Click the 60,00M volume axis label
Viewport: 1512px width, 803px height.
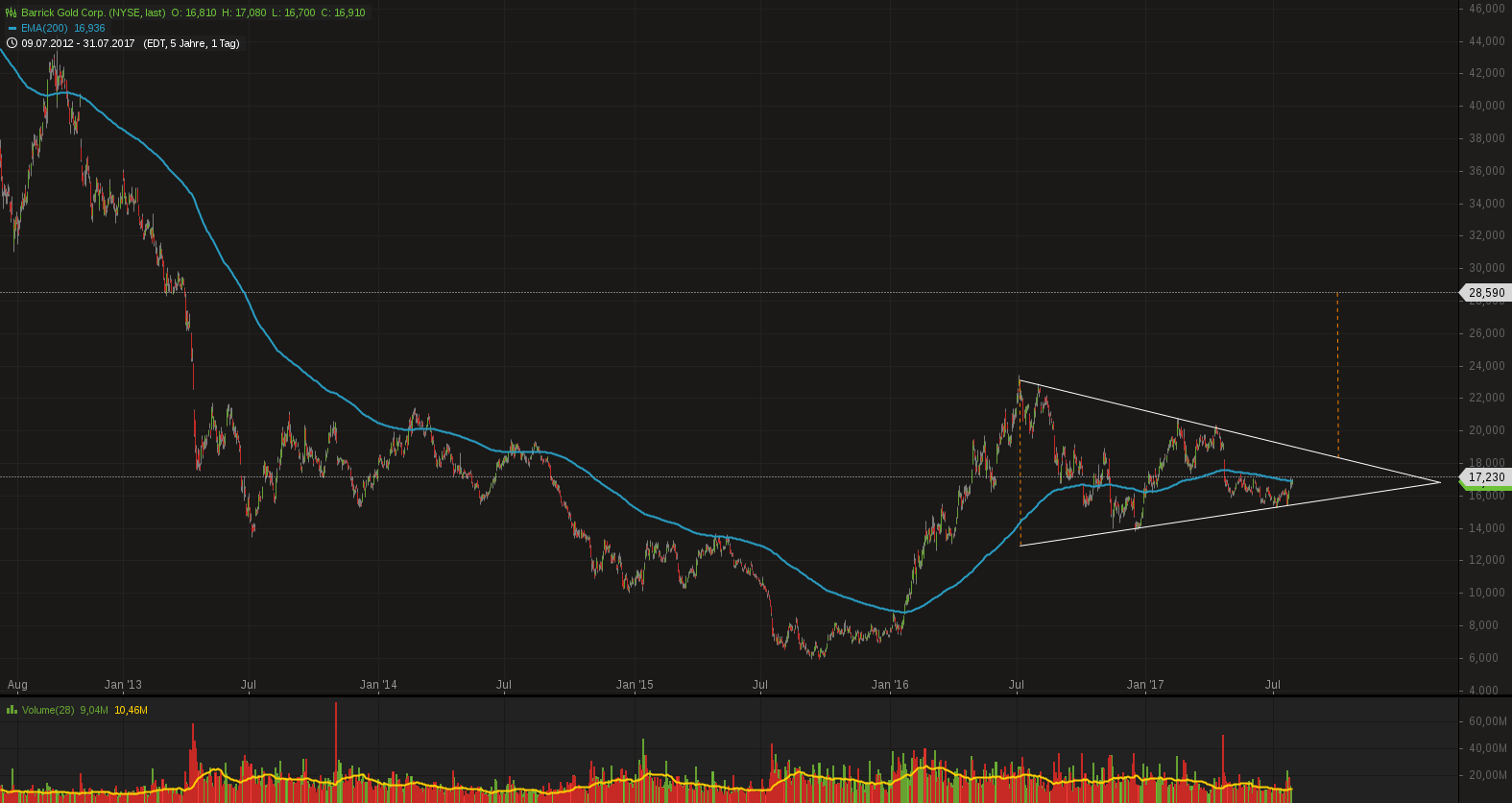coord(1487,721)
